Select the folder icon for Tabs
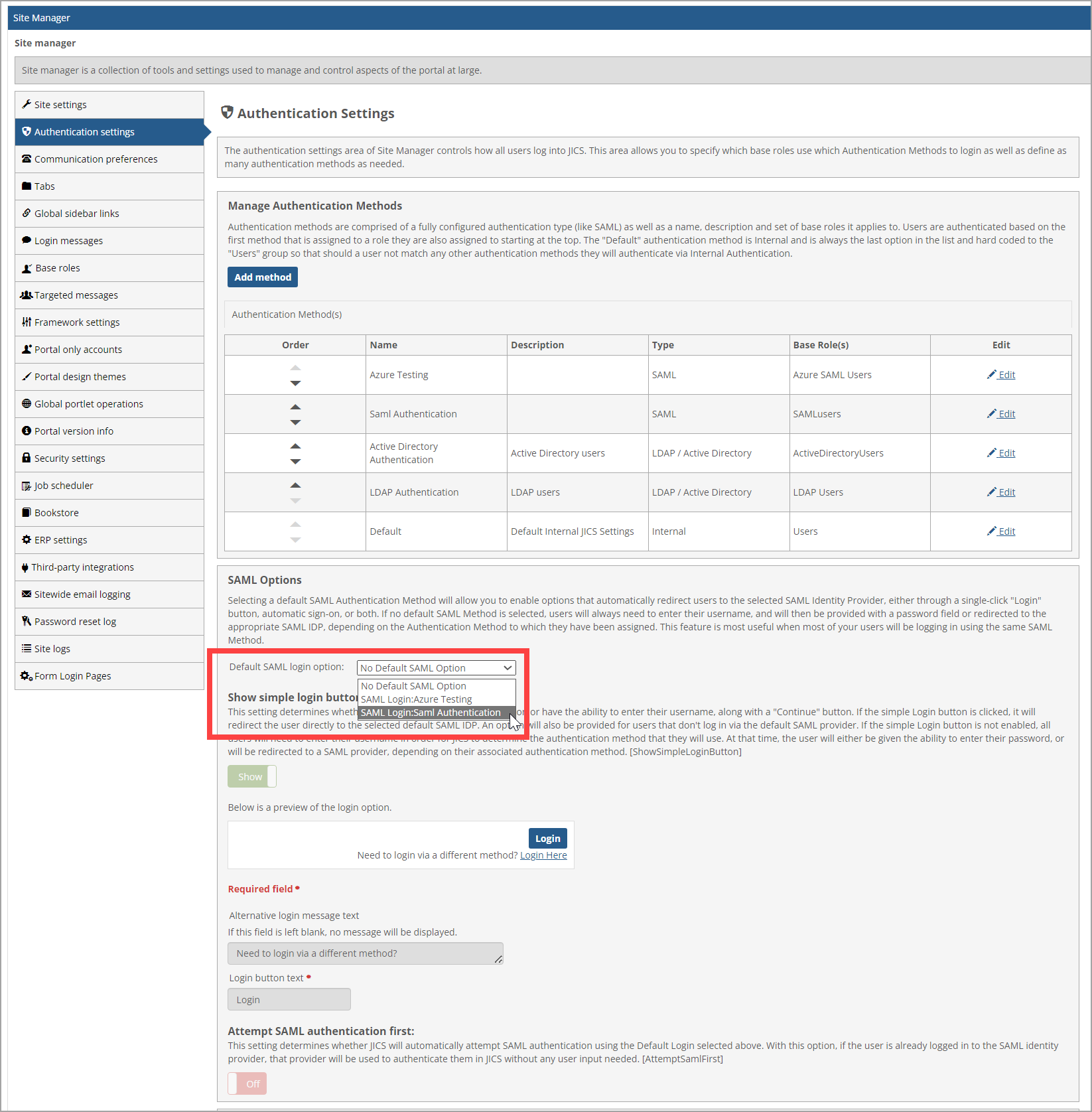 click(27, 186)
